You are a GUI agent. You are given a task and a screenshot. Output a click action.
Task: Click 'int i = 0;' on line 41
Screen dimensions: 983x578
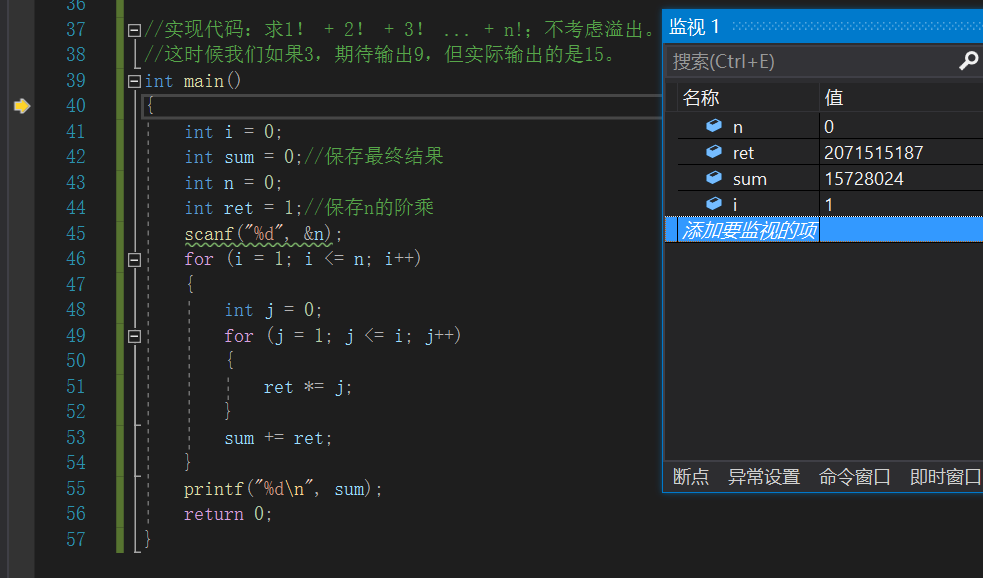pos(233,132)
